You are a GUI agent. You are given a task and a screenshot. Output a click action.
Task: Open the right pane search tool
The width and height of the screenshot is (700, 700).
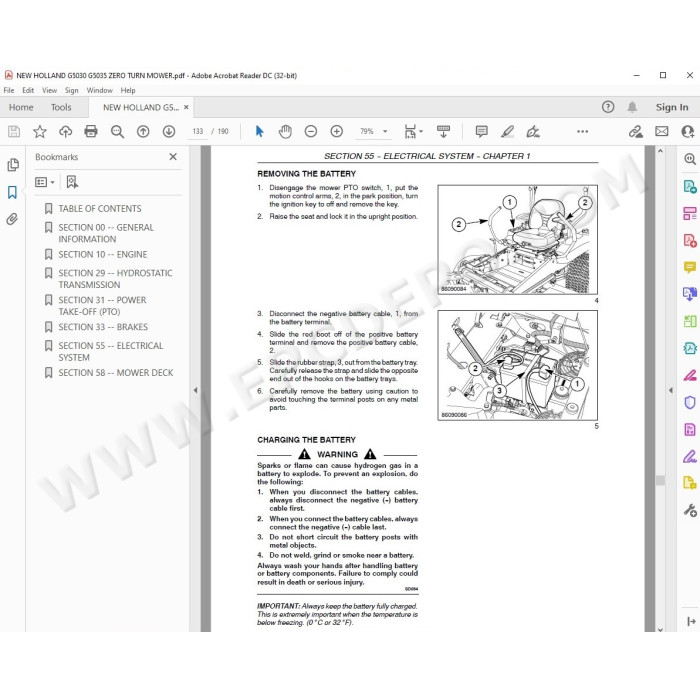690,159
